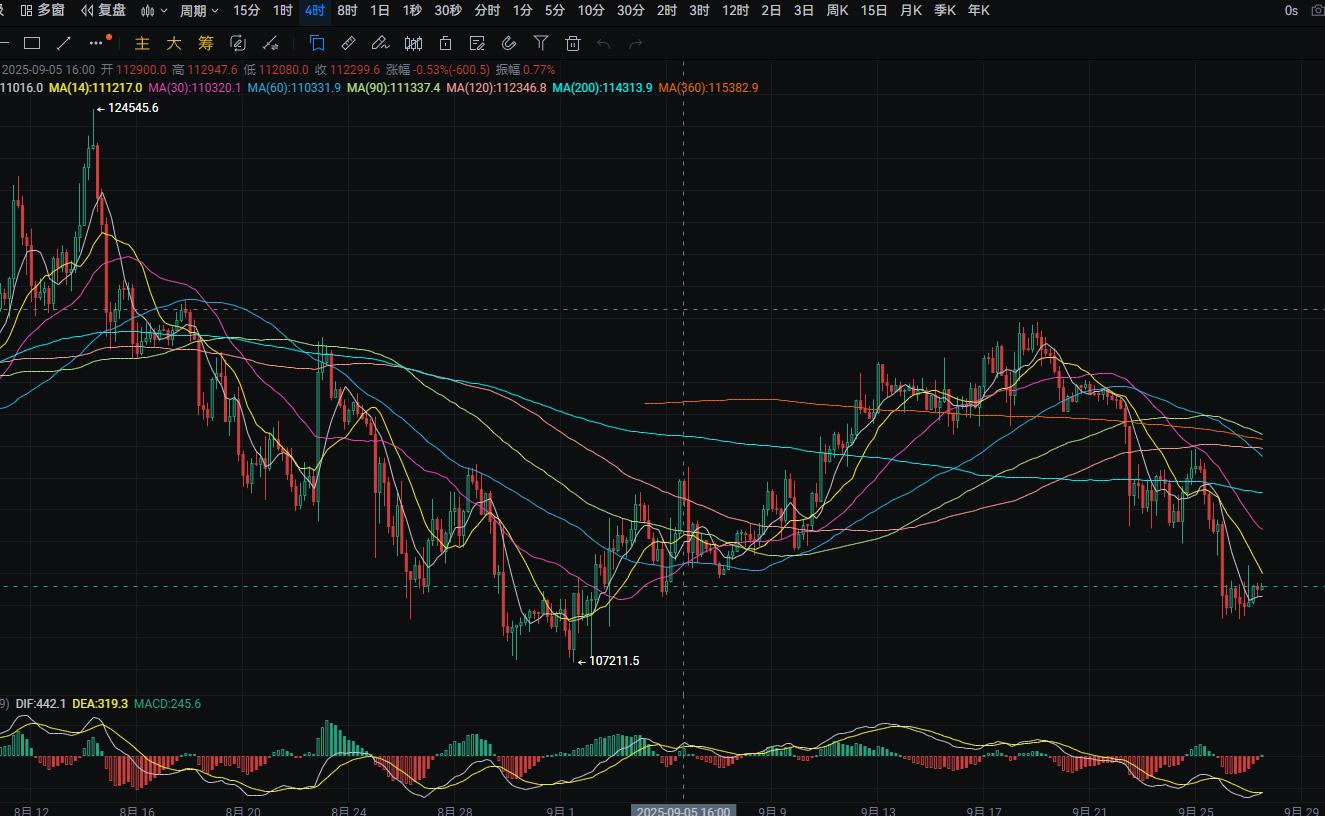The height and width of the screenshot is (816, 1325).
Task: Click the blue bookmark flag icon
Action: (x=317, y=43)
